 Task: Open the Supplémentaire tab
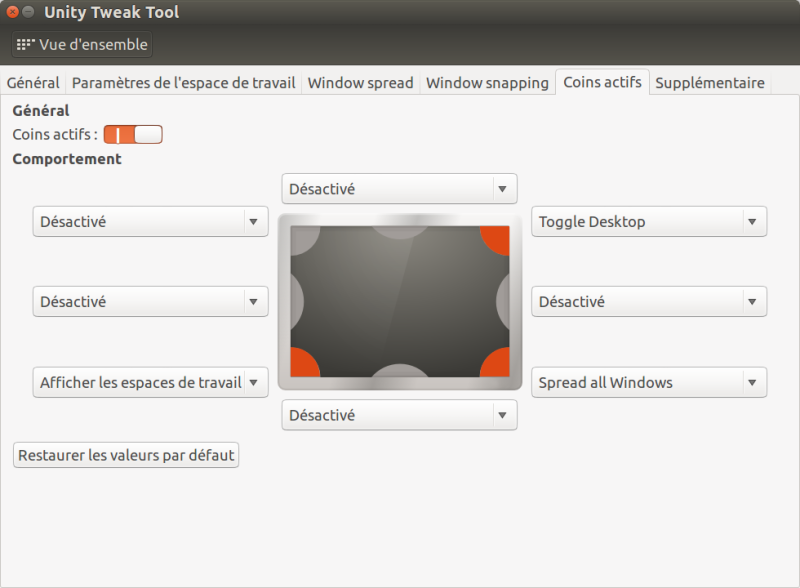[710, 83]
